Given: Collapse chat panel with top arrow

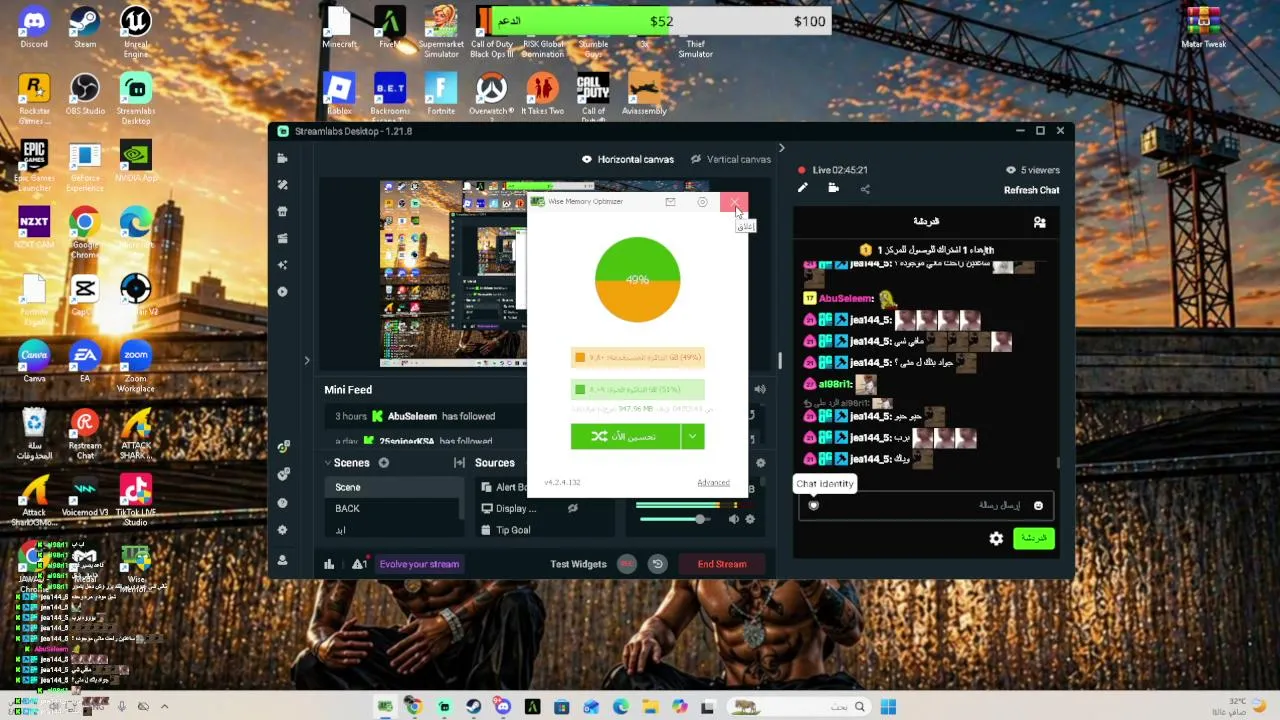Looking at the screenshot, I should [x=781, y=148].
